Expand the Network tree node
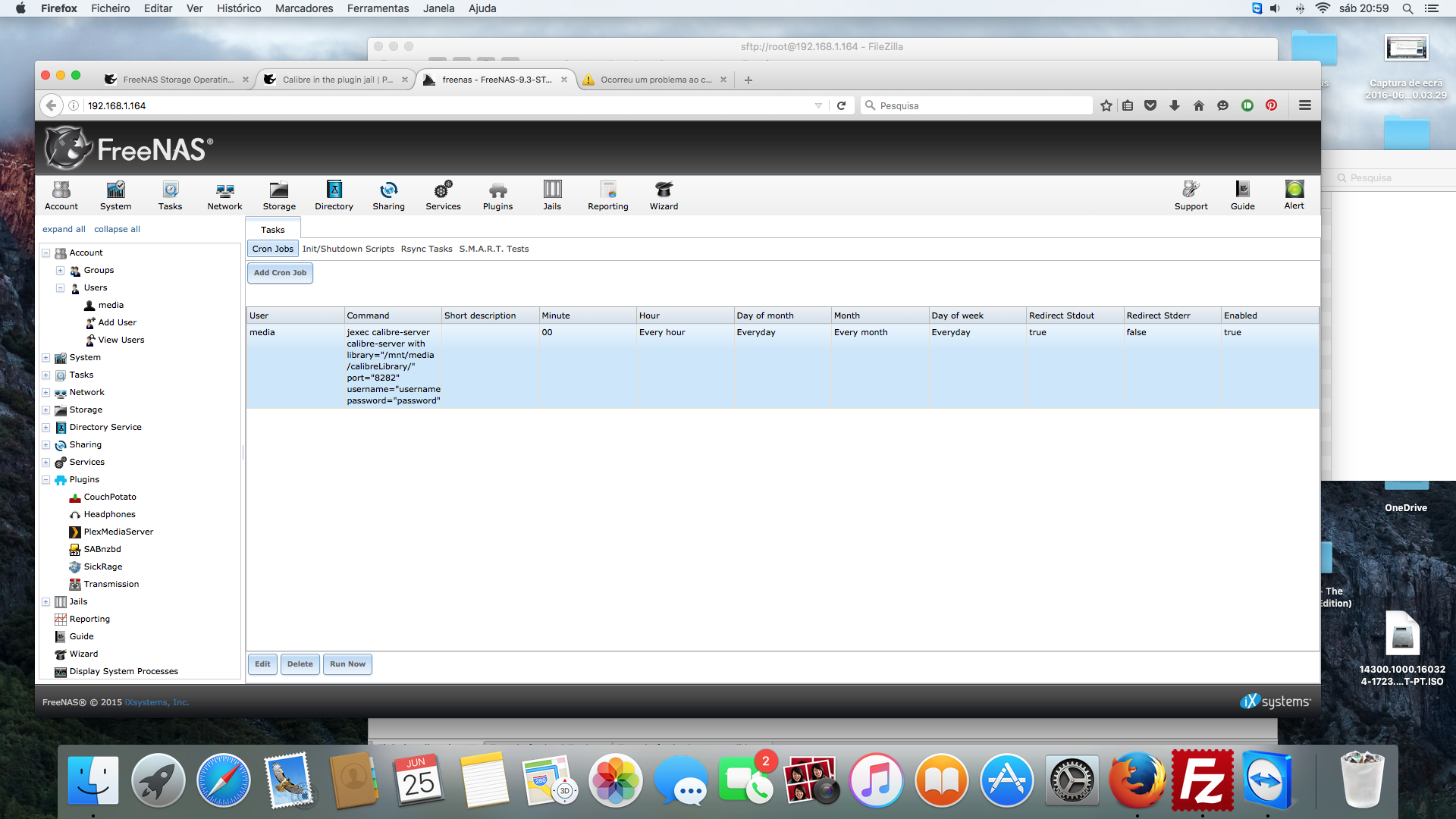 (45, 393)
